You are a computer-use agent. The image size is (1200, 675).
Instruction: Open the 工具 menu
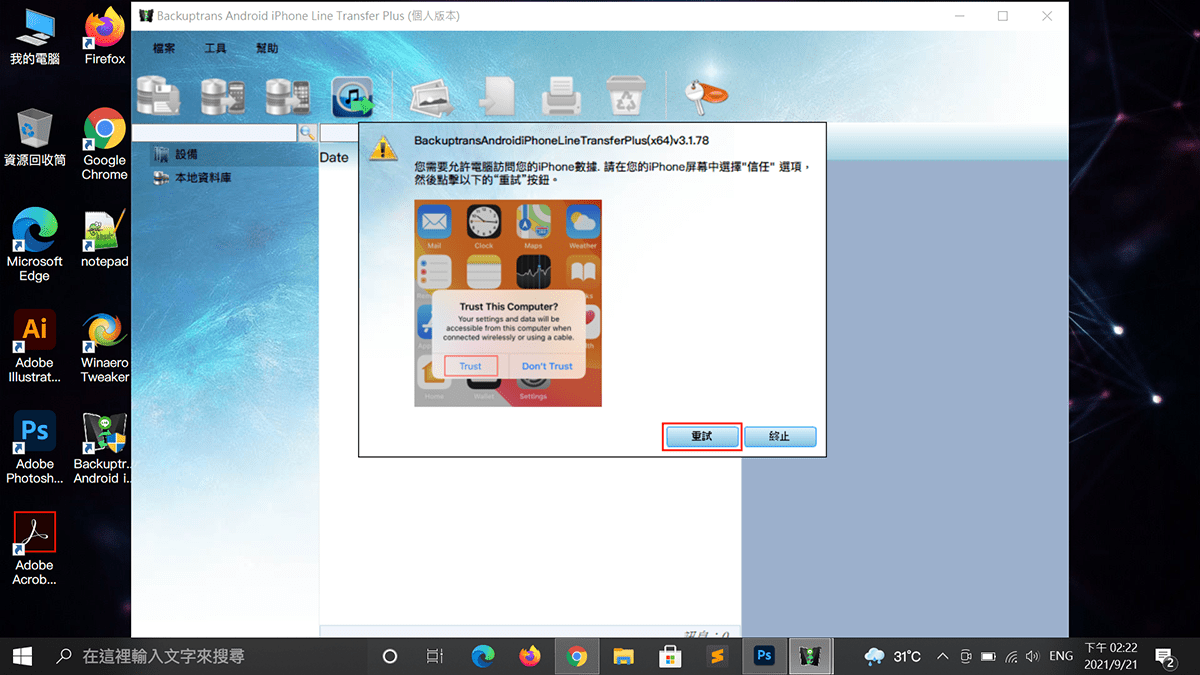pyautogui.click(x=215, y=48)
